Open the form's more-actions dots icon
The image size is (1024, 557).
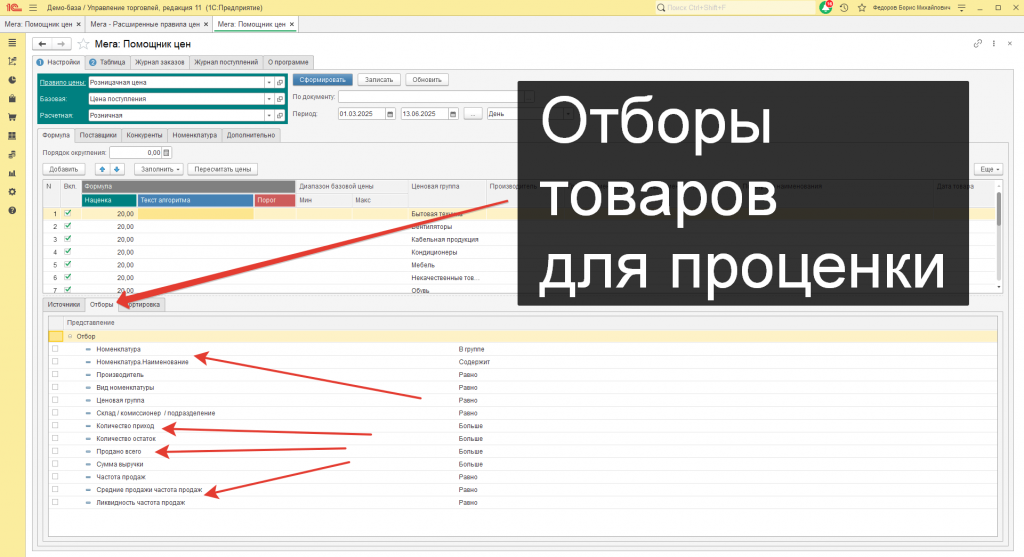994,44
